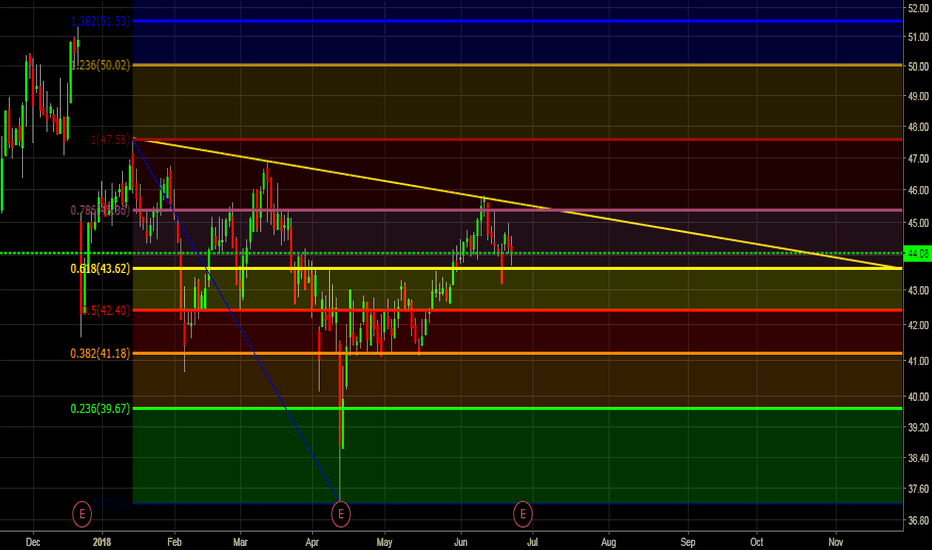Screen dimensions: 932x550
Task: Click the Feb label on time axis
Action: [x=174, y=542]
